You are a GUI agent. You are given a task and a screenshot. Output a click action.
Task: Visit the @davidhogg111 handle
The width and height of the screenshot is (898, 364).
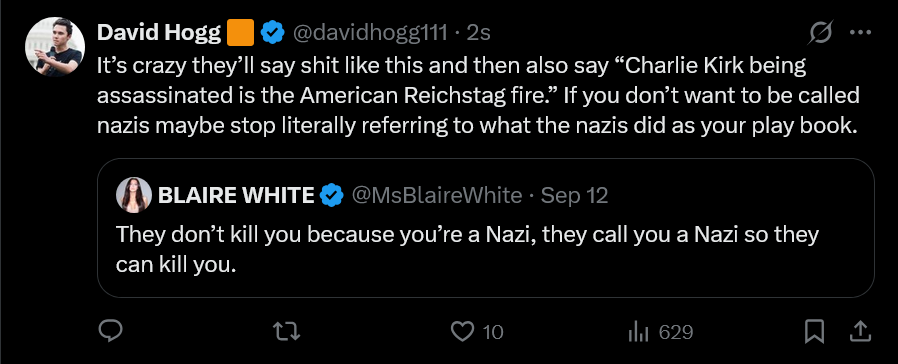click(x=370, y=33)
